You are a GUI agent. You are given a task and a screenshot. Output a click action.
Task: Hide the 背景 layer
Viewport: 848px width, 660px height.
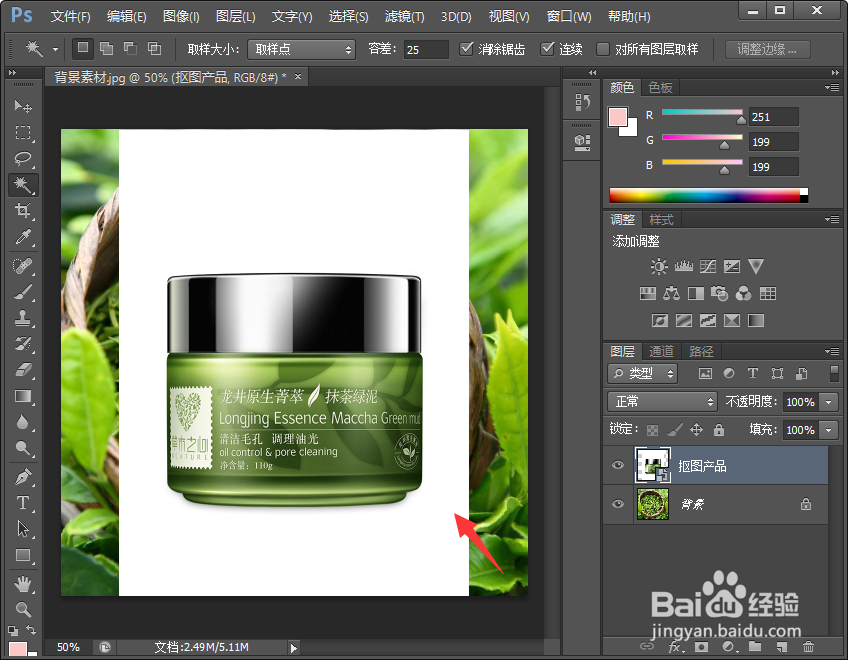tap(618, 504)
